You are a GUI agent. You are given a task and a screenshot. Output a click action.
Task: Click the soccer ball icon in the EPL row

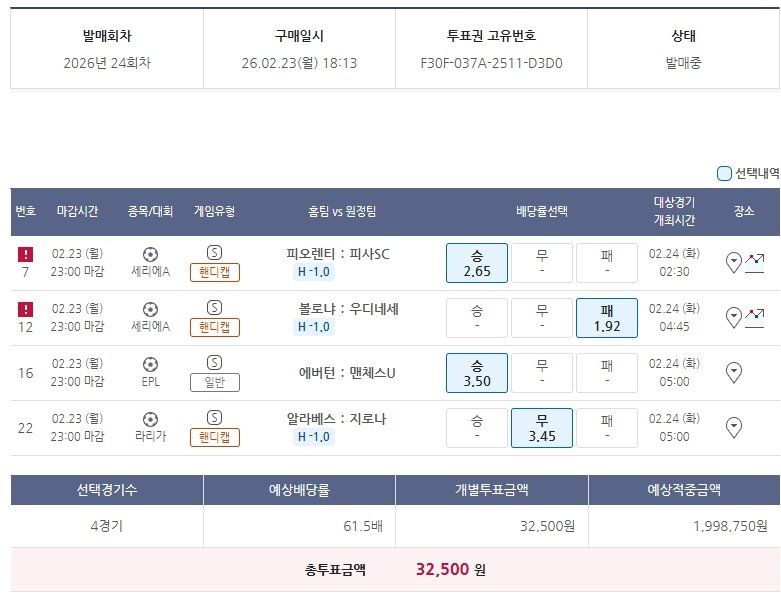coord(150,364)
